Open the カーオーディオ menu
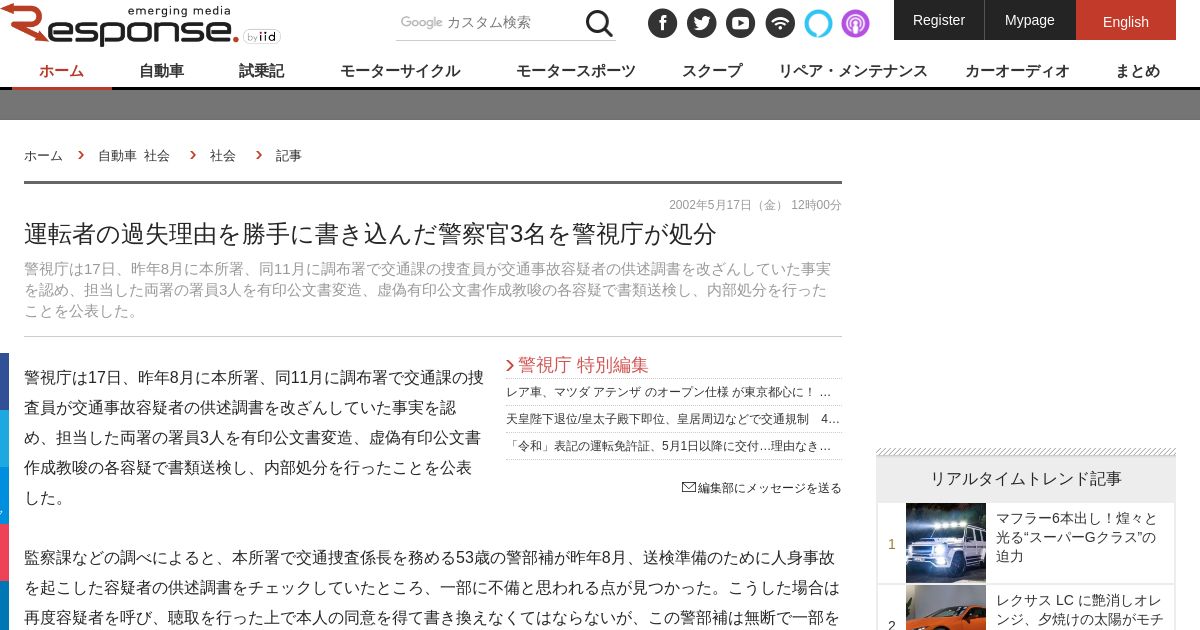The image size is (1200, 630). click(1017, 70)
